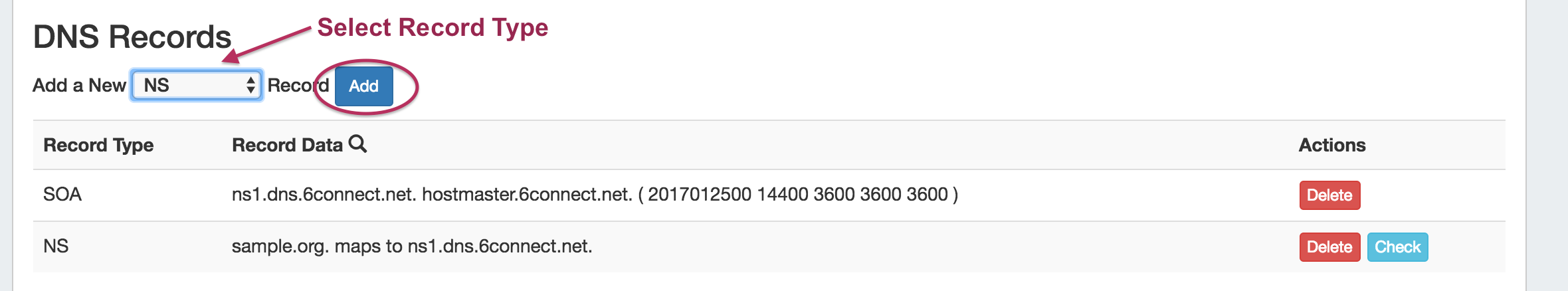Viewport: 1568px width, 291px height.
Task: Click the sample.org. maps to record text
Action: click(x=411, y=246)
